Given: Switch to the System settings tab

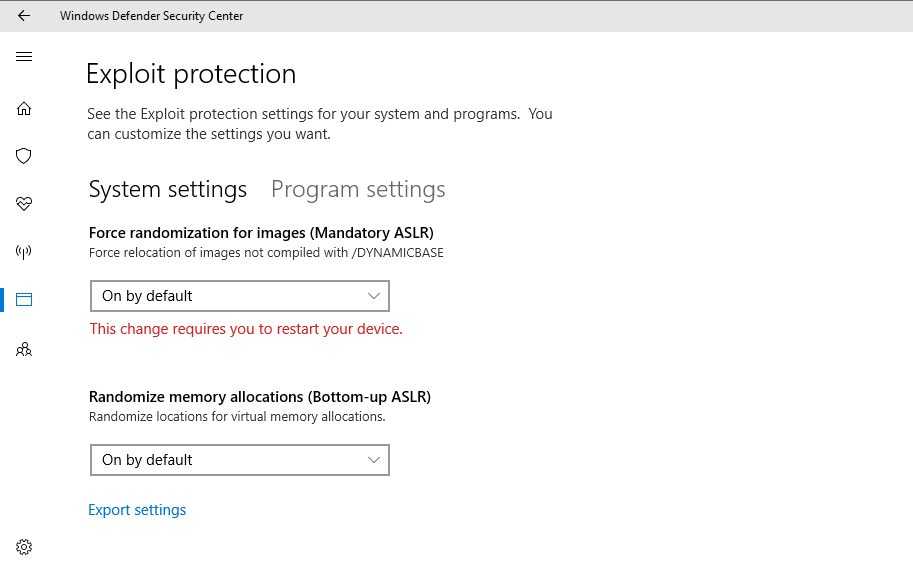Looking at the screenshot, I should [168, 190].
